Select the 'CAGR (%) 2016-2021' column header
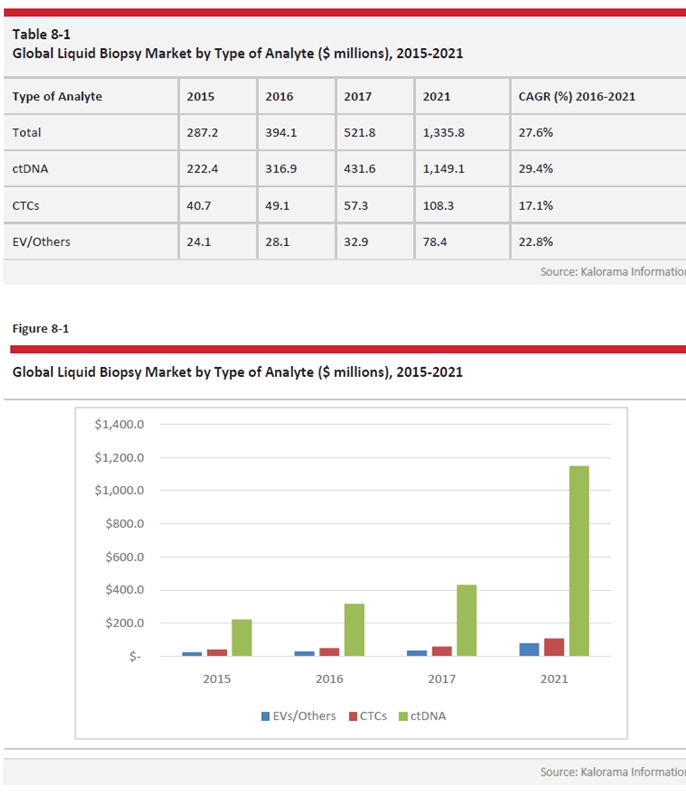Viewport: 686px width, 793px height. pos(578,97)
